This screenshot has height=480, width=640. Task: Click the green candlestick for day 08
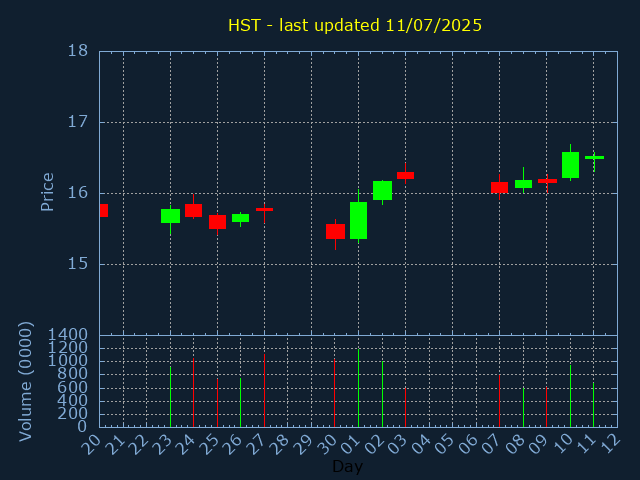(523, 184)
